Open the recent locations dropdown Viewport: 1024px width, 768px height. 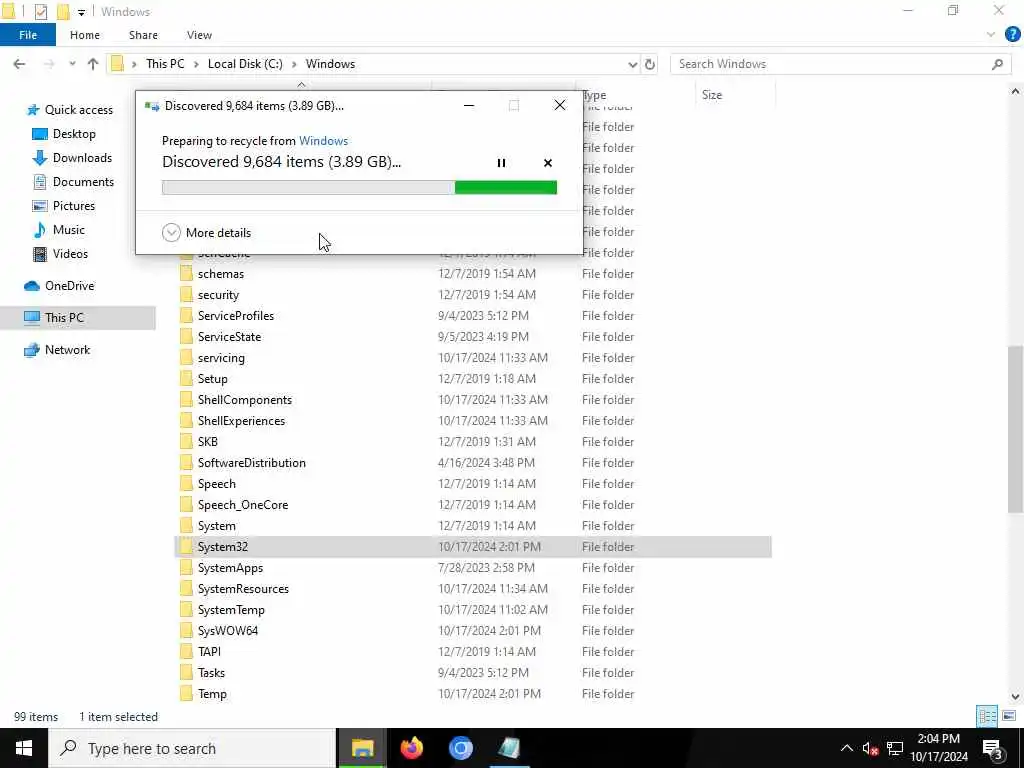pyautogui.click(x=72, y=64)
